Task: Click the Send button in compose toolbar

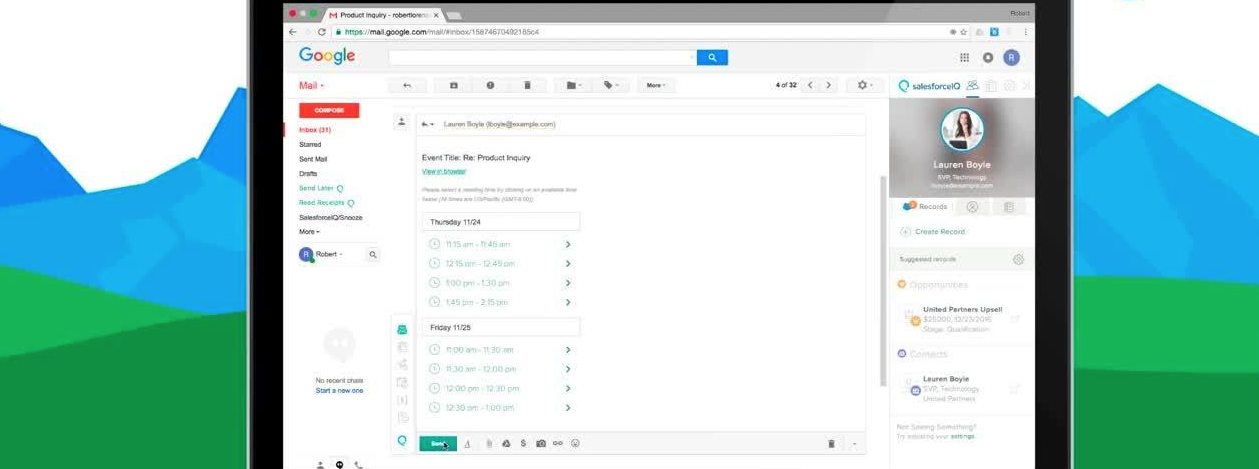Action: point(437,443)
